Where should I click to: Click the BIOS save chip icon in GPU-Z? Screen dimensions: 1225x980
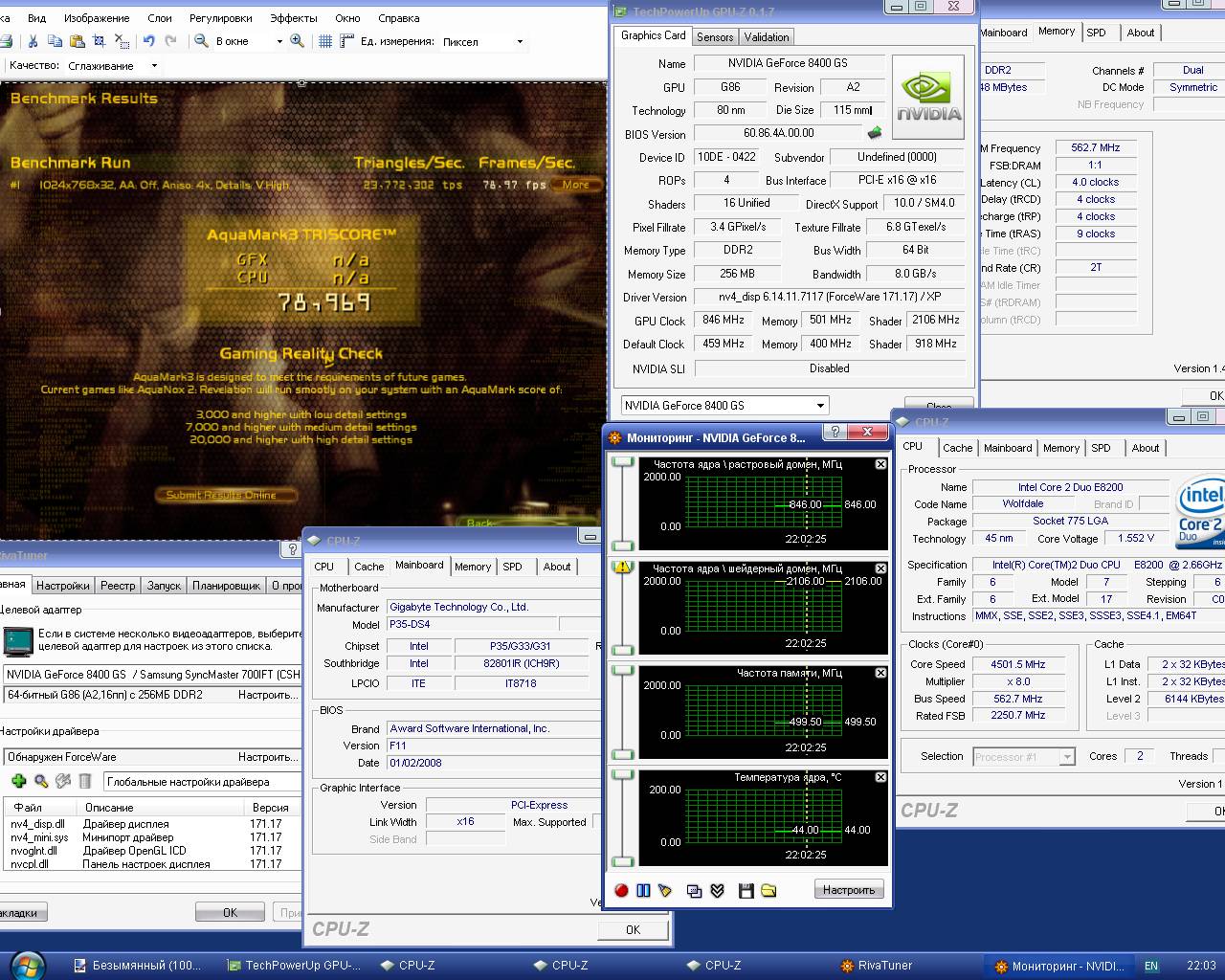click(x=875, y=133)
